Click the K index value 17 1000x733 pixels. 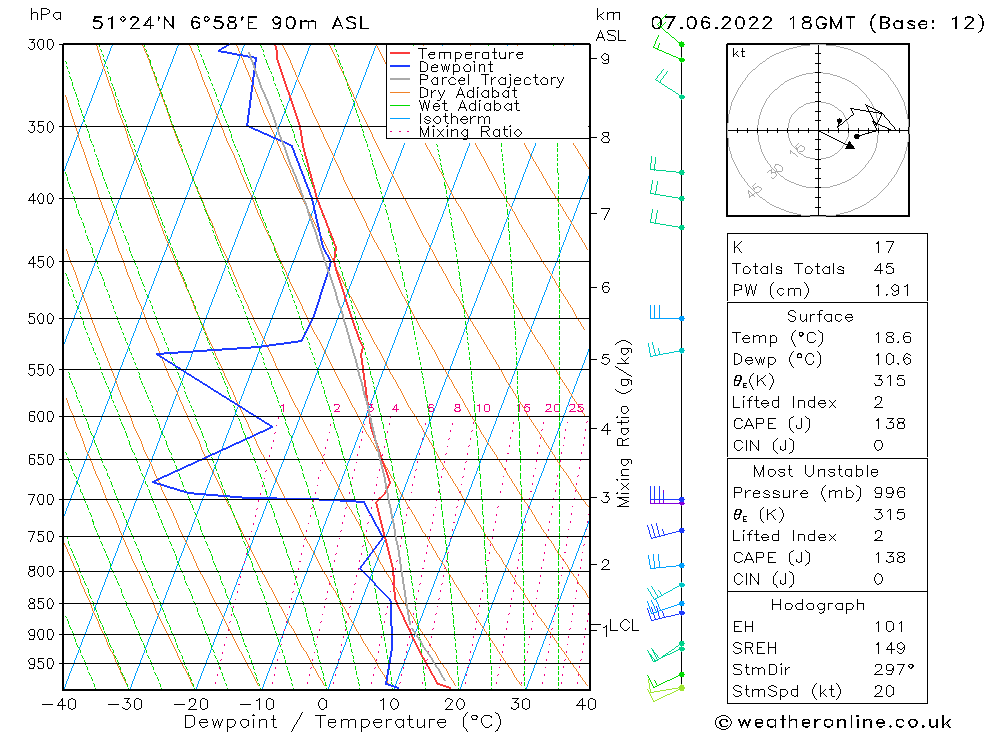tap(885, 247)
